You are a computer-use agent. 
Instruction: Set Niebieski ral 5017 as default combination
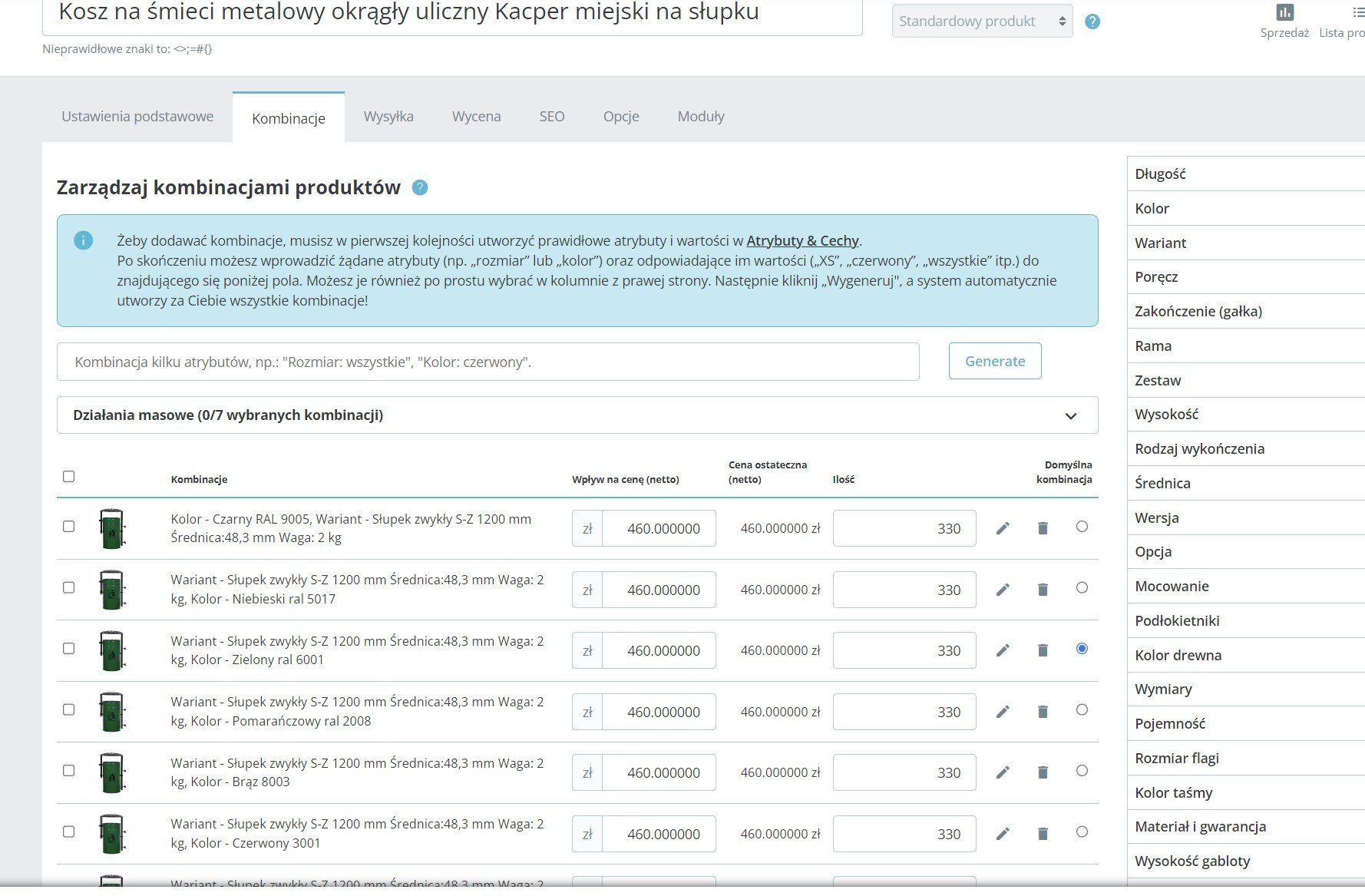pos(1082,588)
